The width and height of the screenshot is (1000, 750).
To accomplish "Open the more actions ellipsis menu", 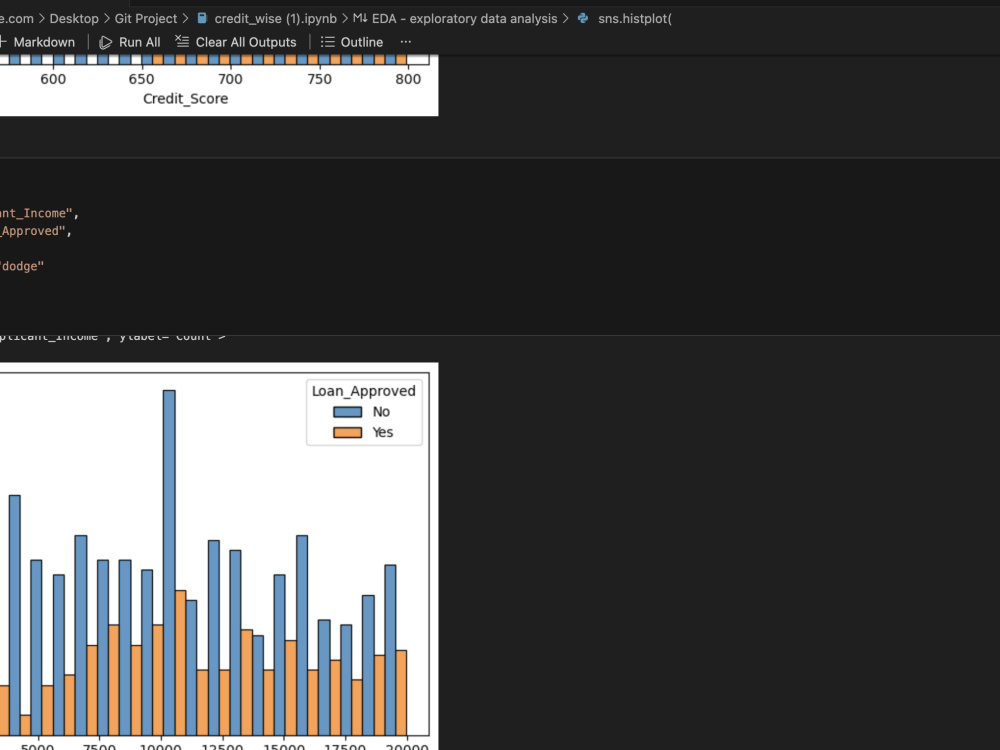I will 406,41.
